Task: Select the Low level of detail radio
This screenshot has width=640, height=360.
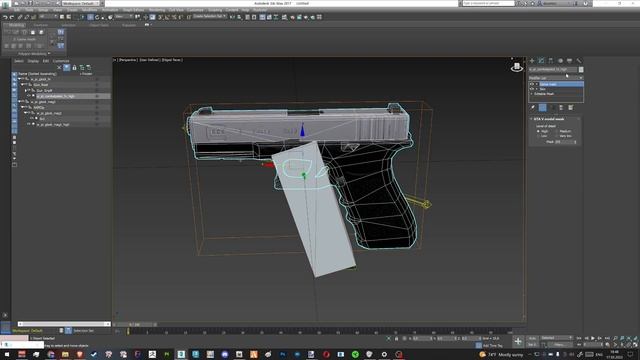Action: point(538,136)
